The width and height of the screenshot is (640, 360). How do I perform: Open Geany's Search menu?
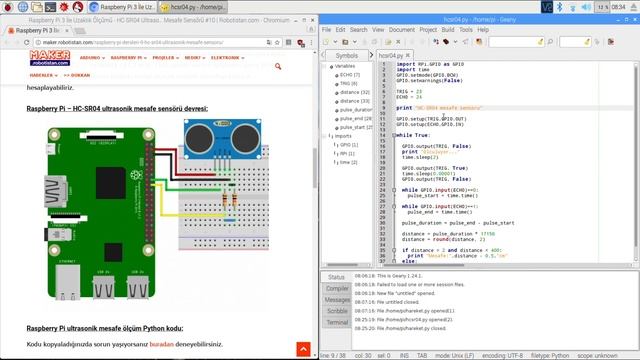point(358,30)
